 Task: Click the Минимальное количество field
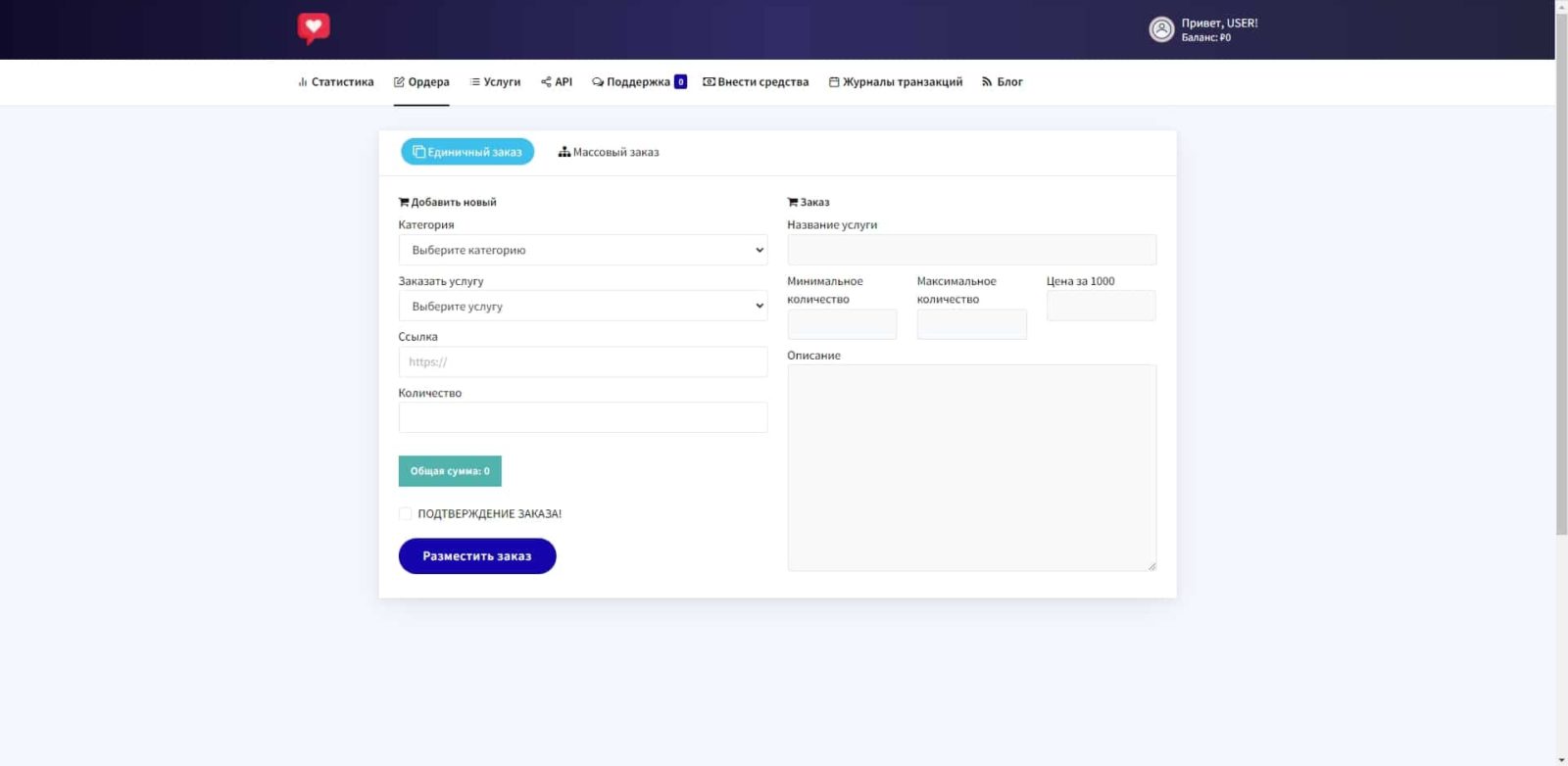(842, 324)
